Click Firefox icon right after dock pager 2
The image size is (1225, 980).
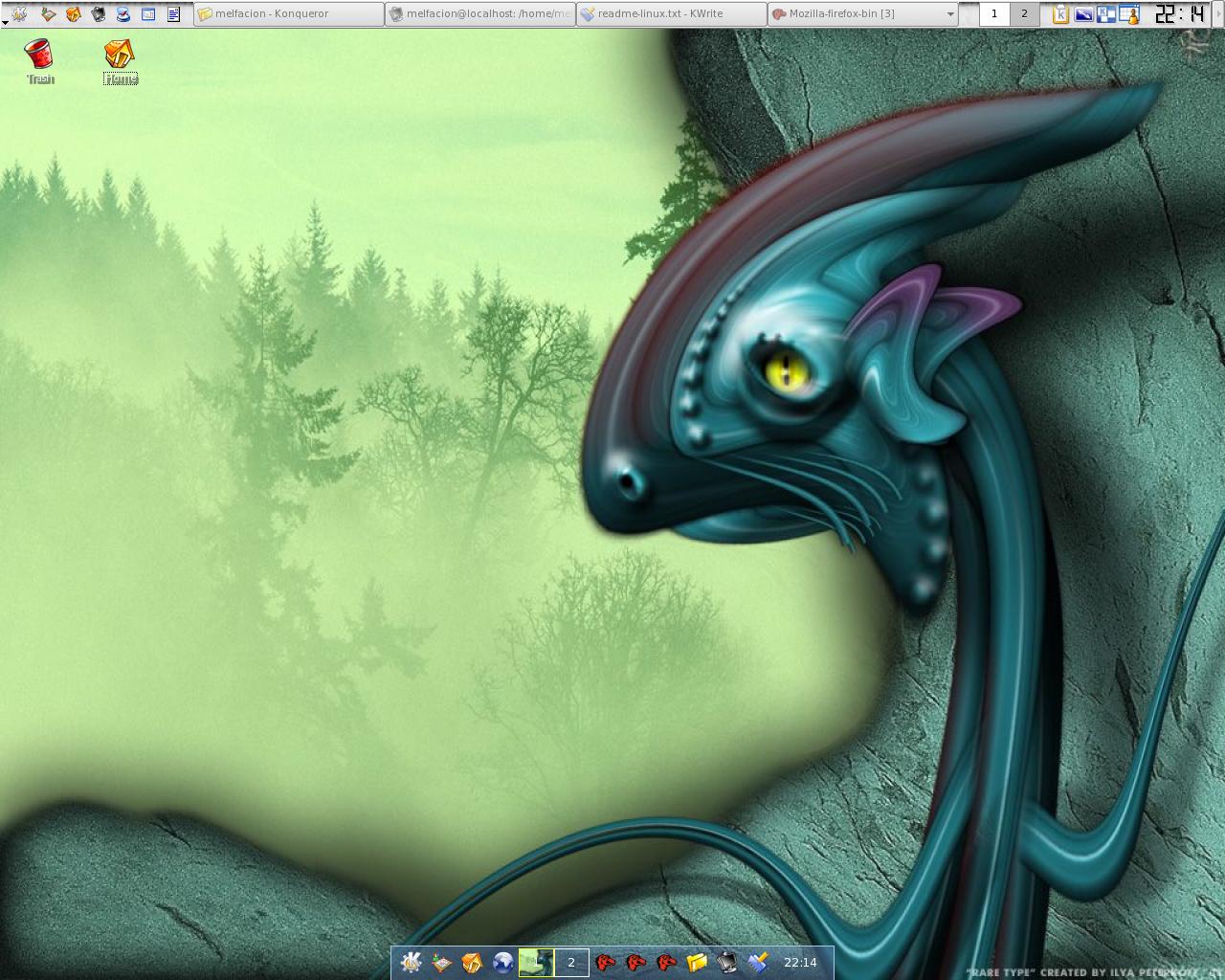tap(605, 962)
